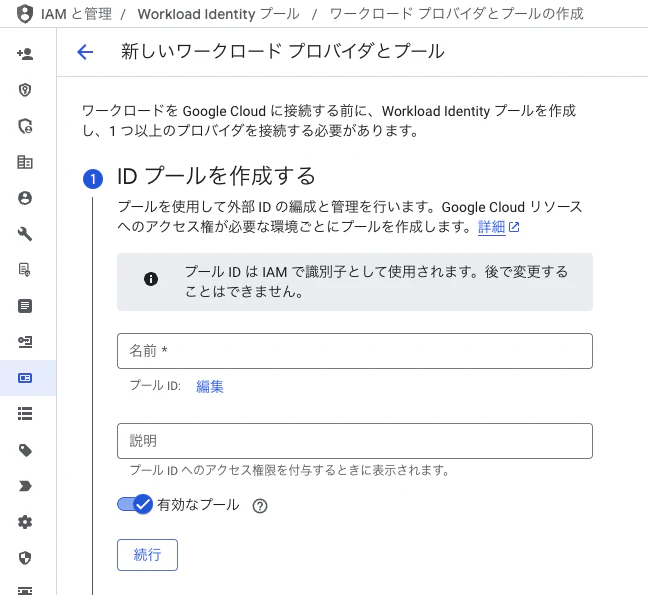Open the Tags icon in the sidebar

coord(26,450)
